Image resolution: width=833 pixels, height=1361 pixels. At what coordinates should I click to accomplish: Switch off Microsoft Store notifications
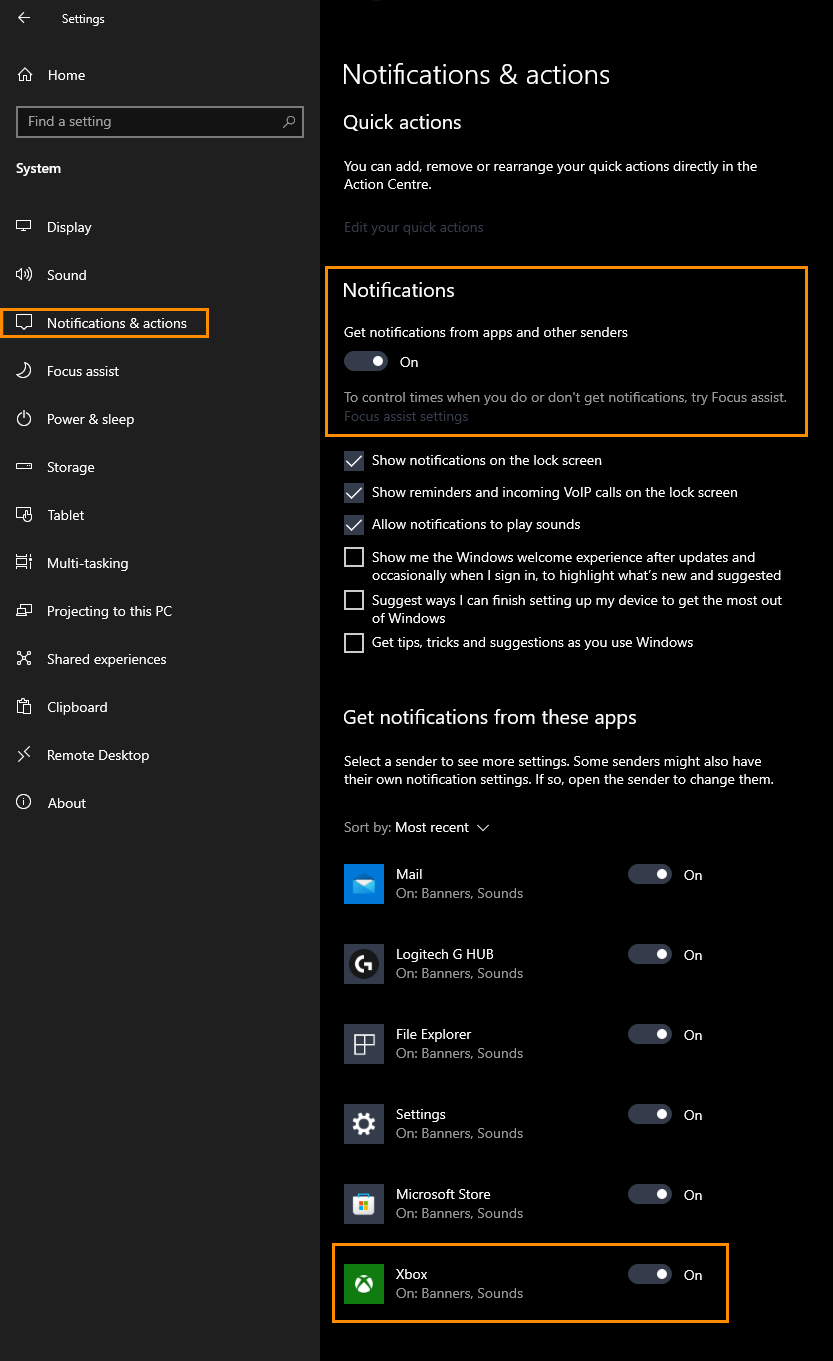pyautogui.click(x=650, y=1194)
